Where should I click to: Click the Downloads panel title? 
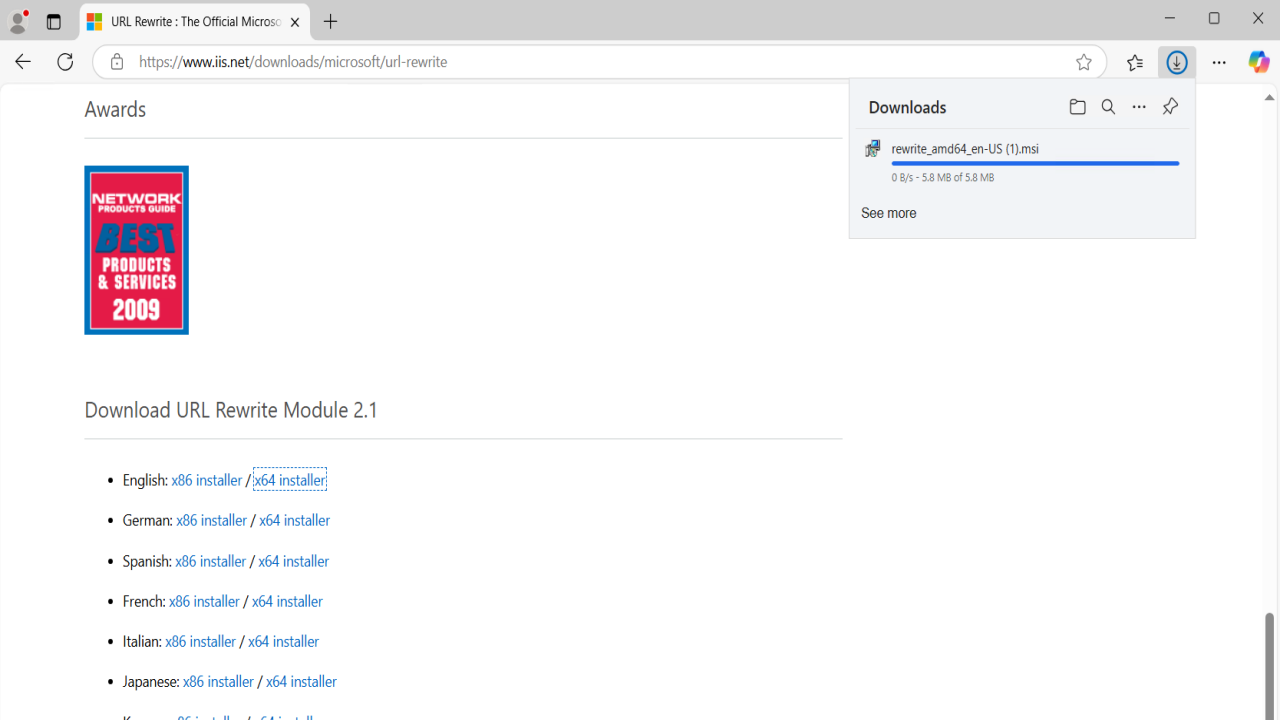(907, 107)
